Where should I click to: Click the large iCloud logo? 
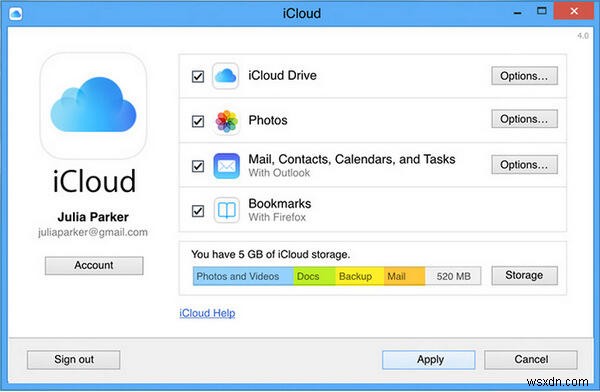point(93,105)
